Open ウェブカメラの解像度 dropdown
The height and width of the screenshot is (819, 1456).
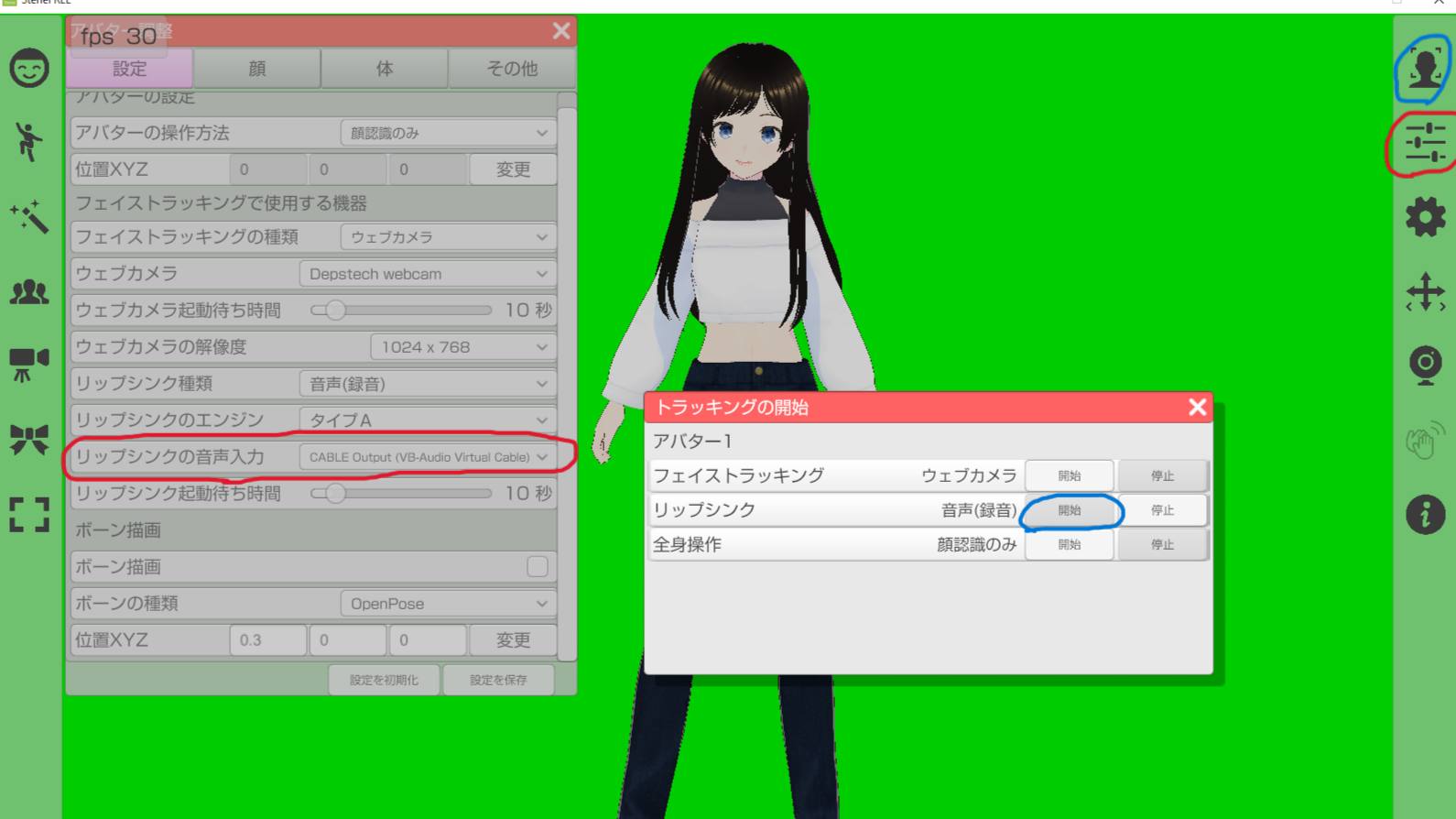pos(462,347)
